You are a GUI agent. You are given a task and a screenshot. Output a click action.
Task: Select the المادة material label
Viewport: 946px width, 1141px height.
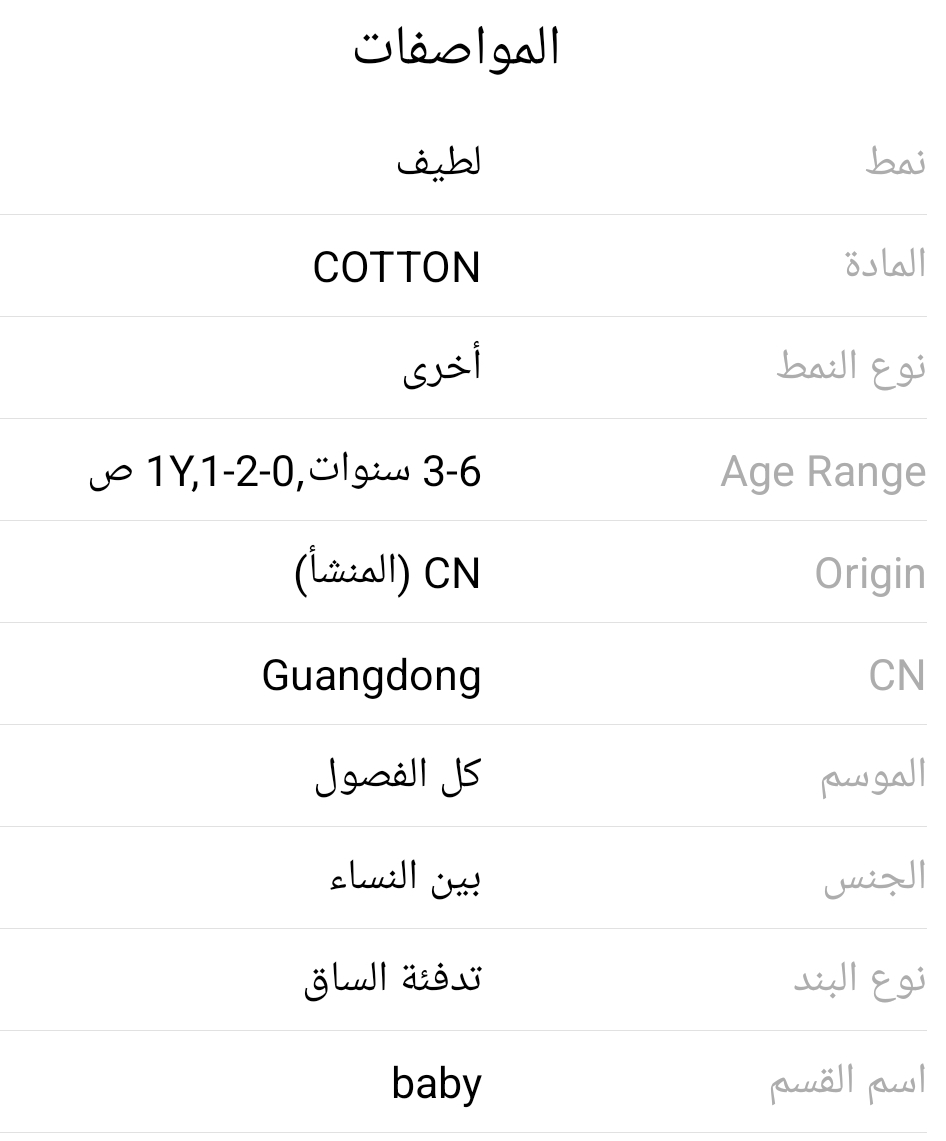tap(886, 263)
